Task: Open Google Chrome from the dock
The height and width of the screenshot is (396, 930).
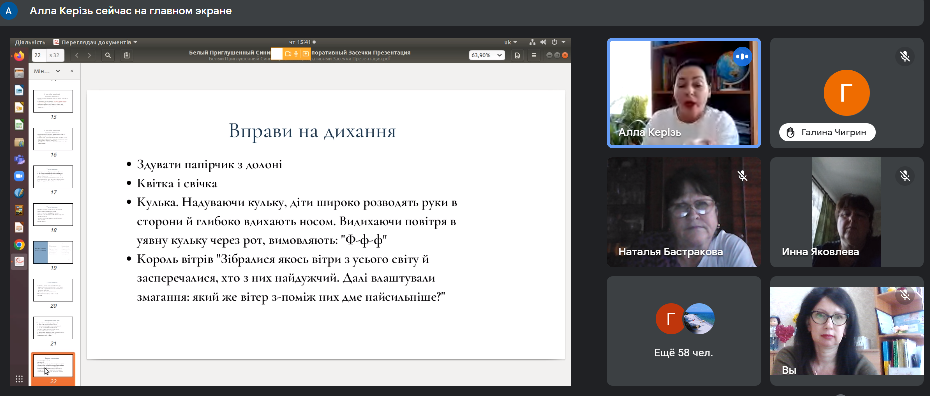Action: tap(19, 245)
